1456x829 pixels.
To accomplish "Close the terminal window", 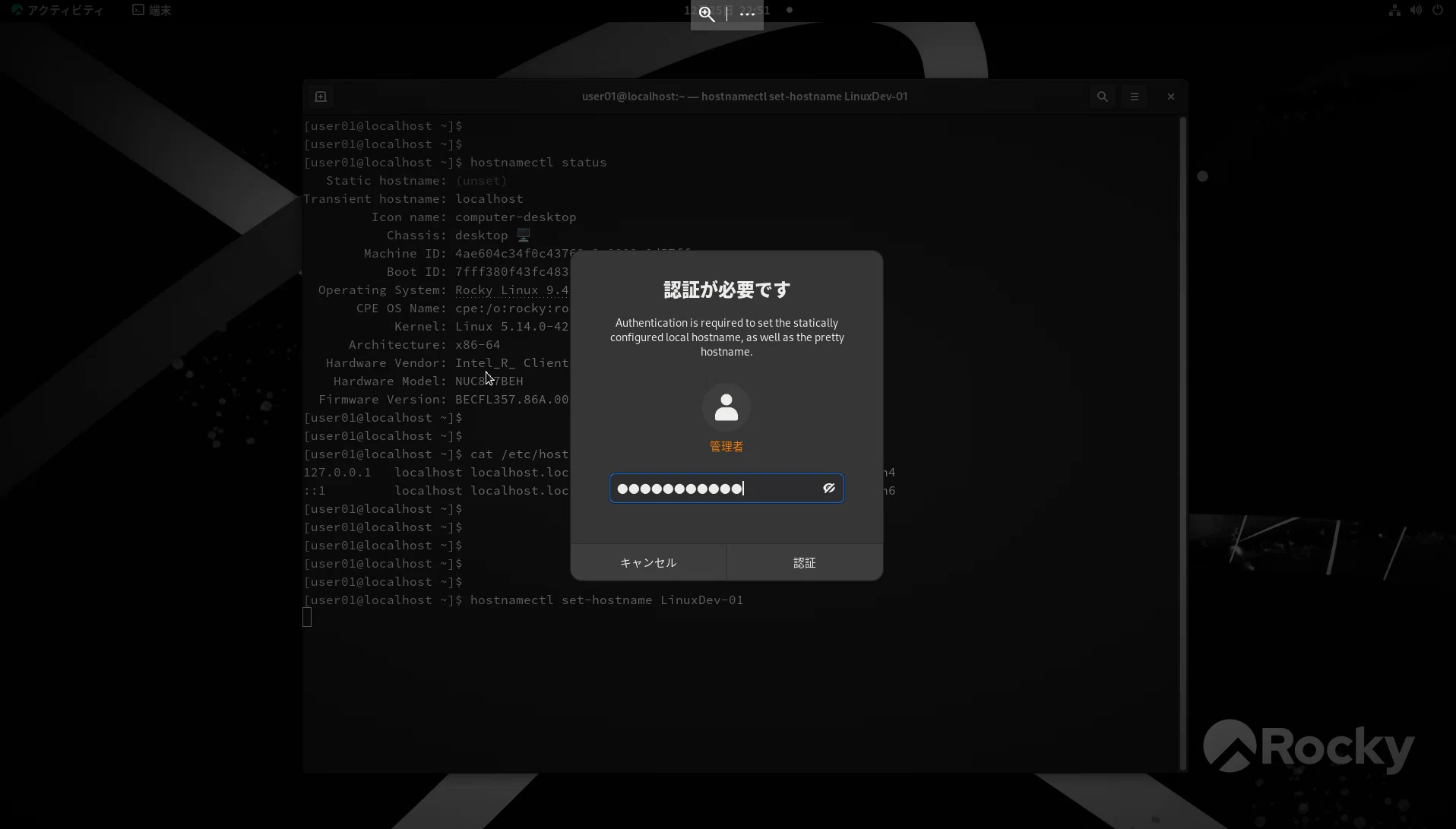I will [x=1171, y=97].
